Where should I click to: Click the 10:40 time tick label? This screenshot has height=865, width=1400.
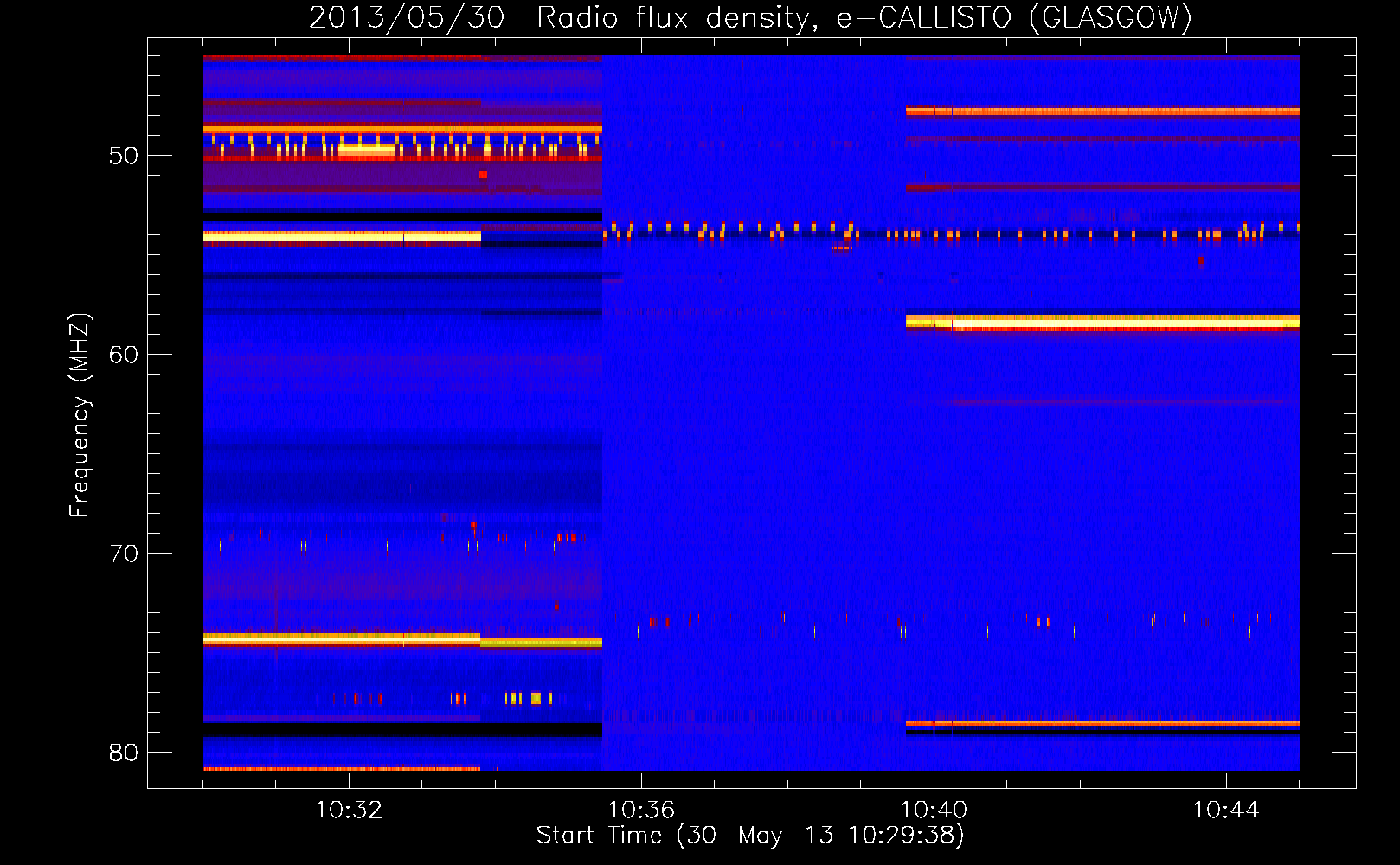[934, 811]
